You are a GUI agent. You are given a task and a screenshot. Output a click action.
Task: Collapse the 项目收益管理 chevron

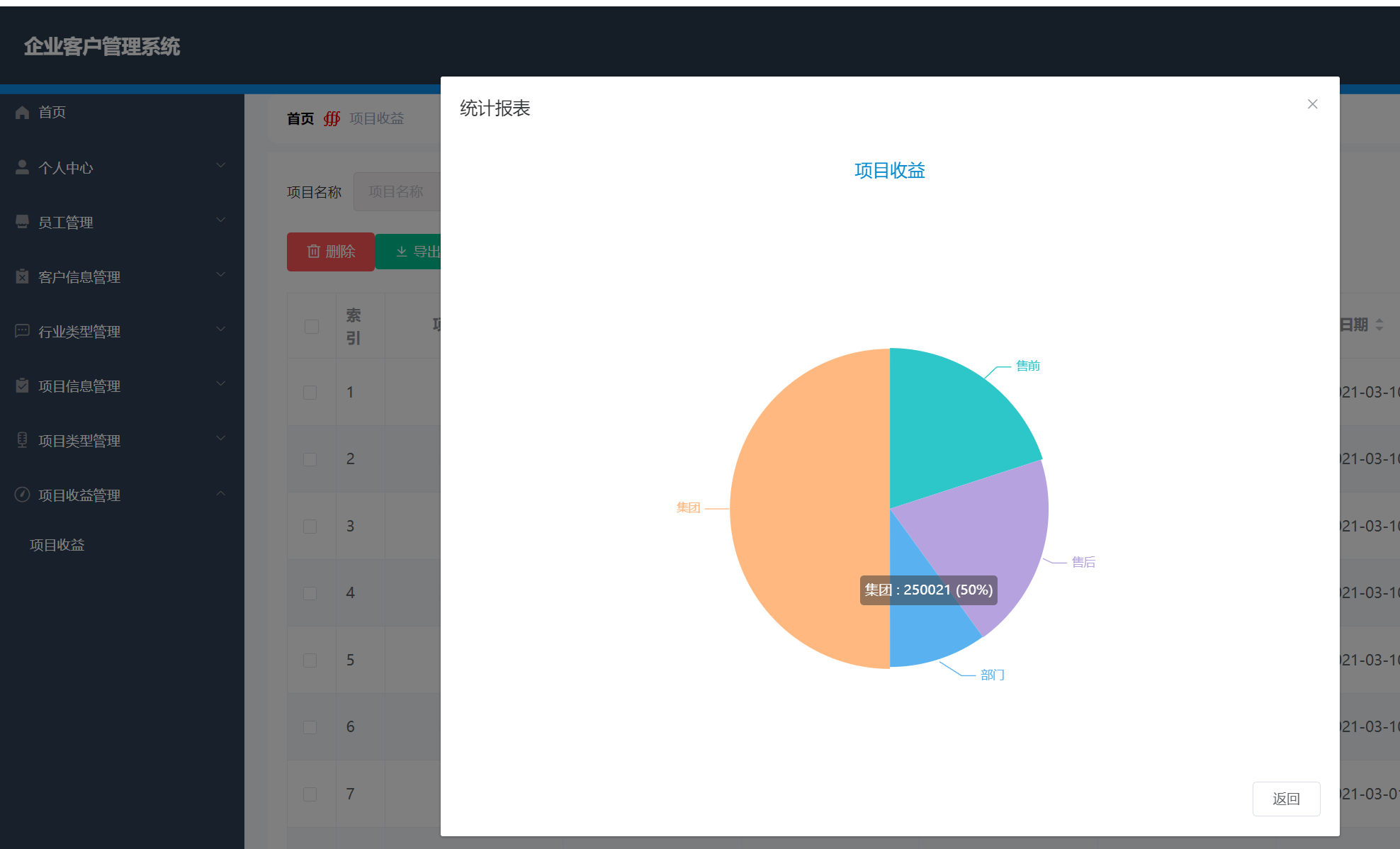(220, 493)
